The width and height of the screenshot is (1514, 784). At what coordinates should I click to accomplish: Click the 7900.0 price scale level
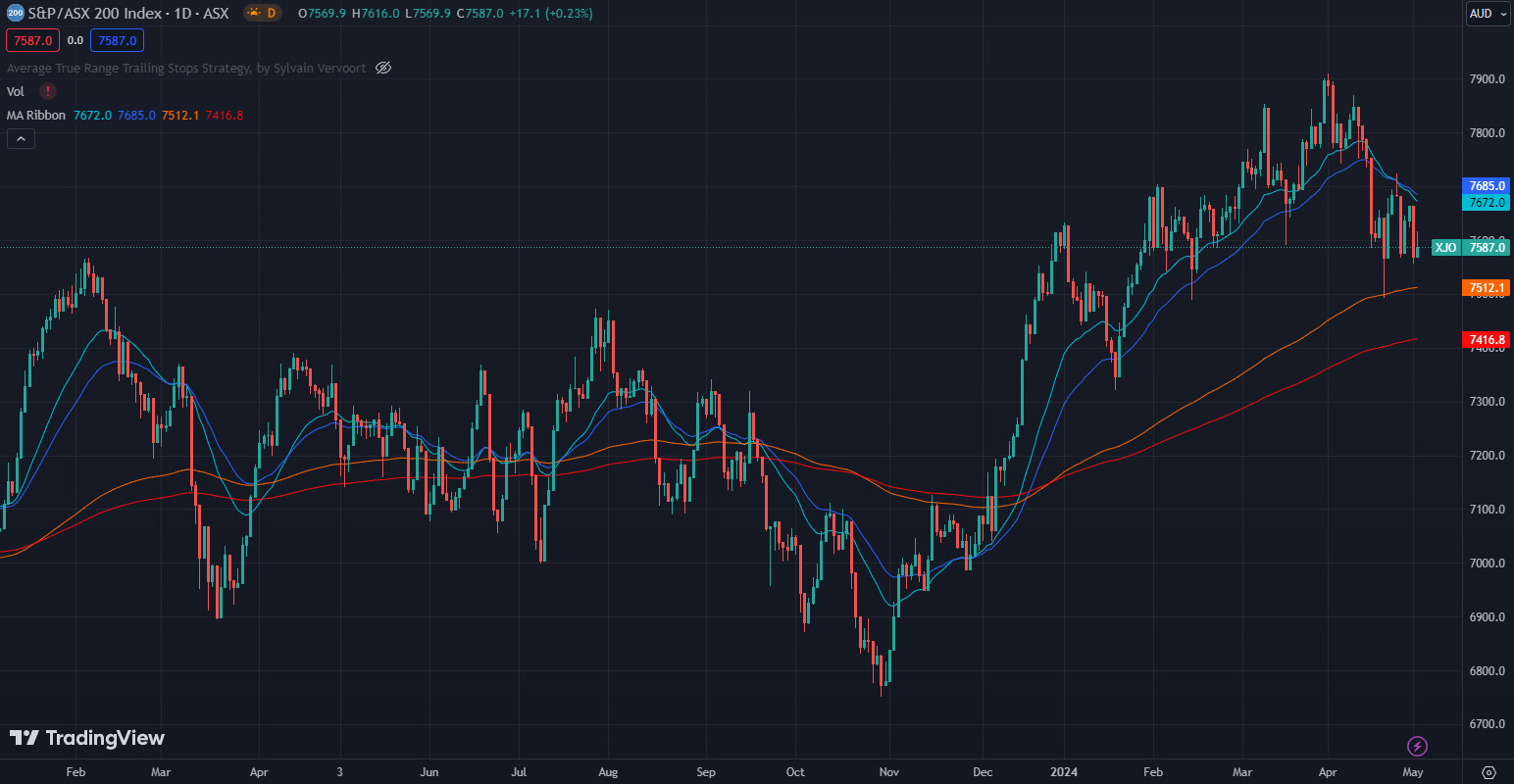(x=1487, y=79)
